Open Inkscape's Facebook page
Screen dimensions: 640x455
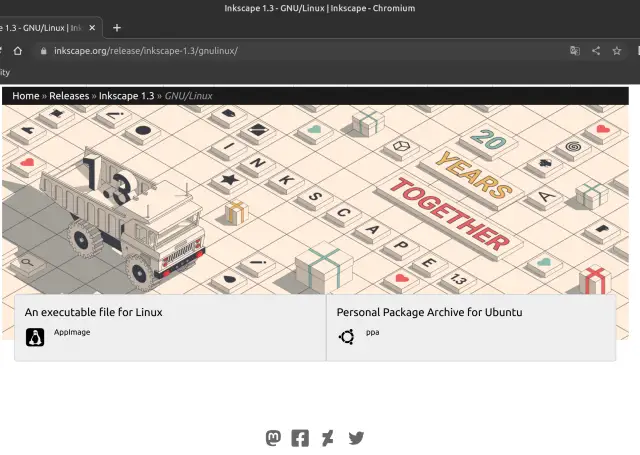pos(300,438)
